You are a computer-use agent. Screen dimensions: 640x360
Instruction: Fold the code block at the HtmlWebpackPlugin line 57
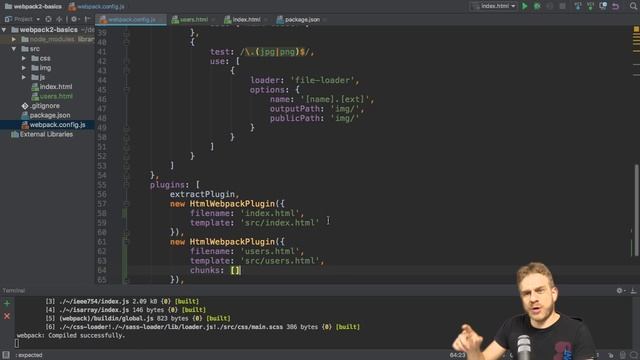[126, 204]
